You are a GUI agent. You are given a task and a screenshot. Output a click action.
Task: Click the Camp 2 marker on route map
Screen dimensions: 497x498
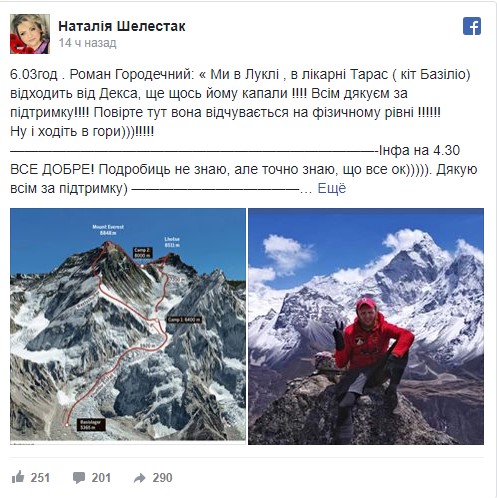(143, 253)
